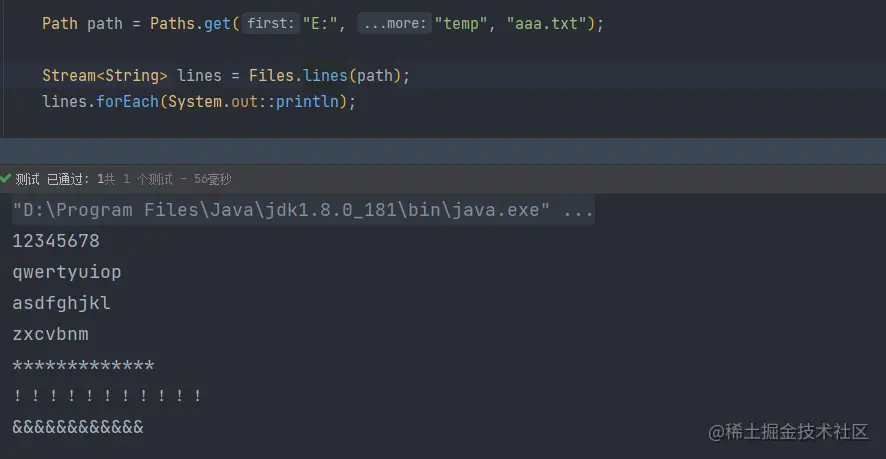The height and width of the screenshot is (459, 886).
Task: Click the ampersands output line
Action: coord(78,427)
